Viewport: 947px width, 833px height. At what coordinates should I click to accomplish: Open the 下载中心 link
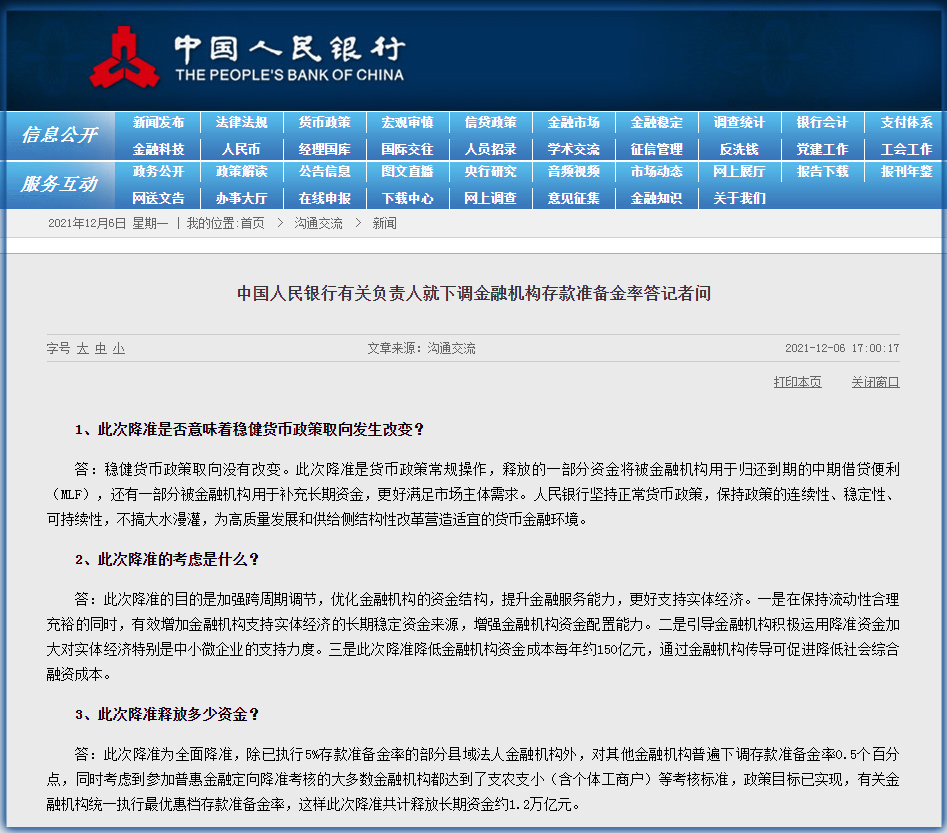408,198
